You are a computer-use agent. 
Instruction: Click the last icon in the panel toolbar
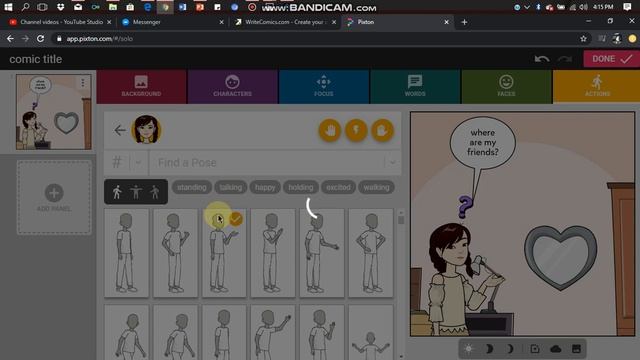point(576,349)
